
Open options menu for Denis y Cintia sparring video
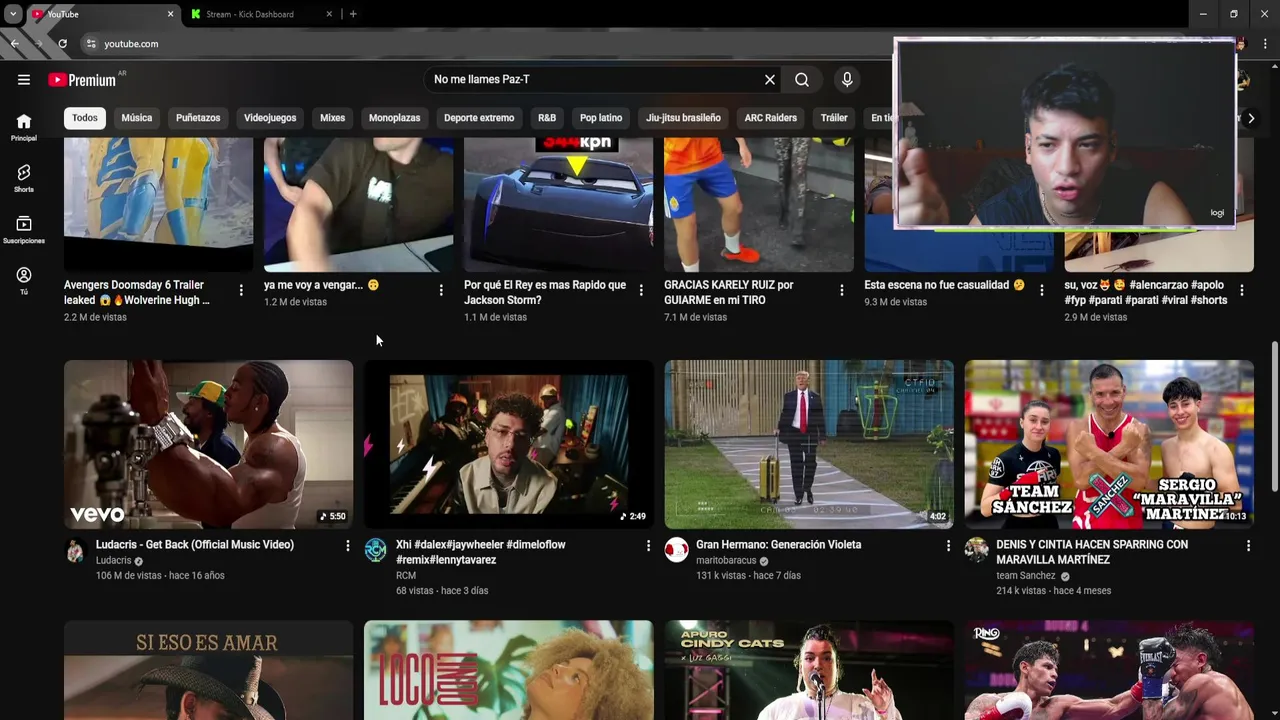click(1248, 546)
